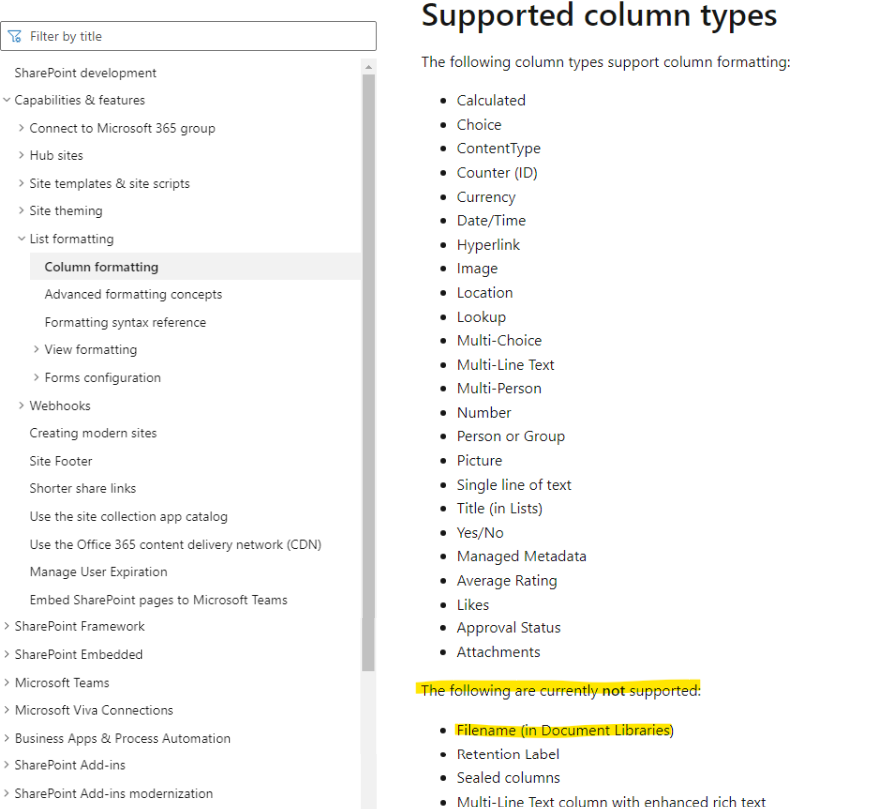Expand Webhooks node

pos(21,405)
